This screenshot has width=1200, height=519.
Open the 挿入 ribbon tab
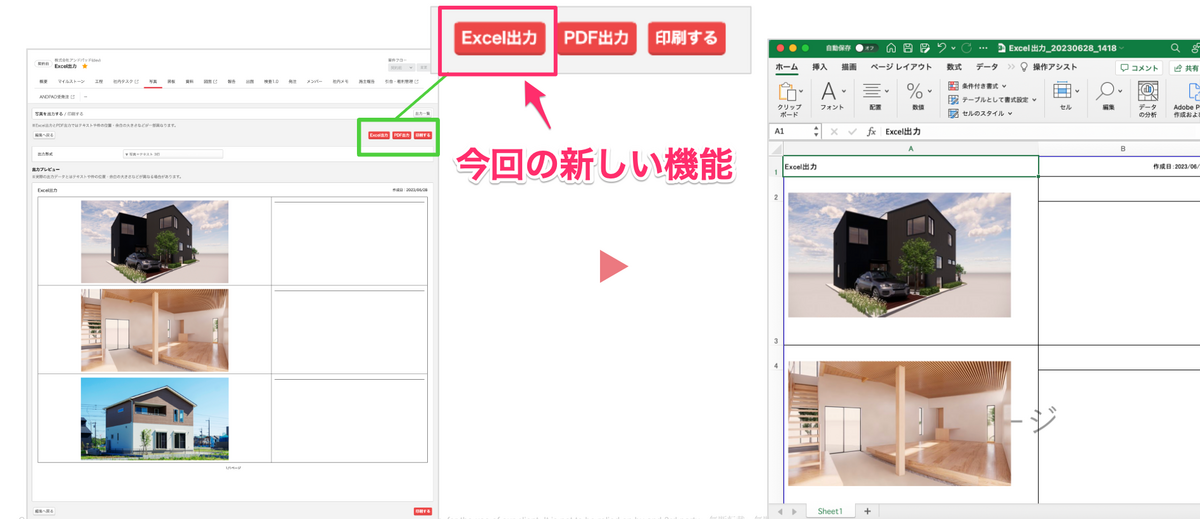[x=820, y=67]
